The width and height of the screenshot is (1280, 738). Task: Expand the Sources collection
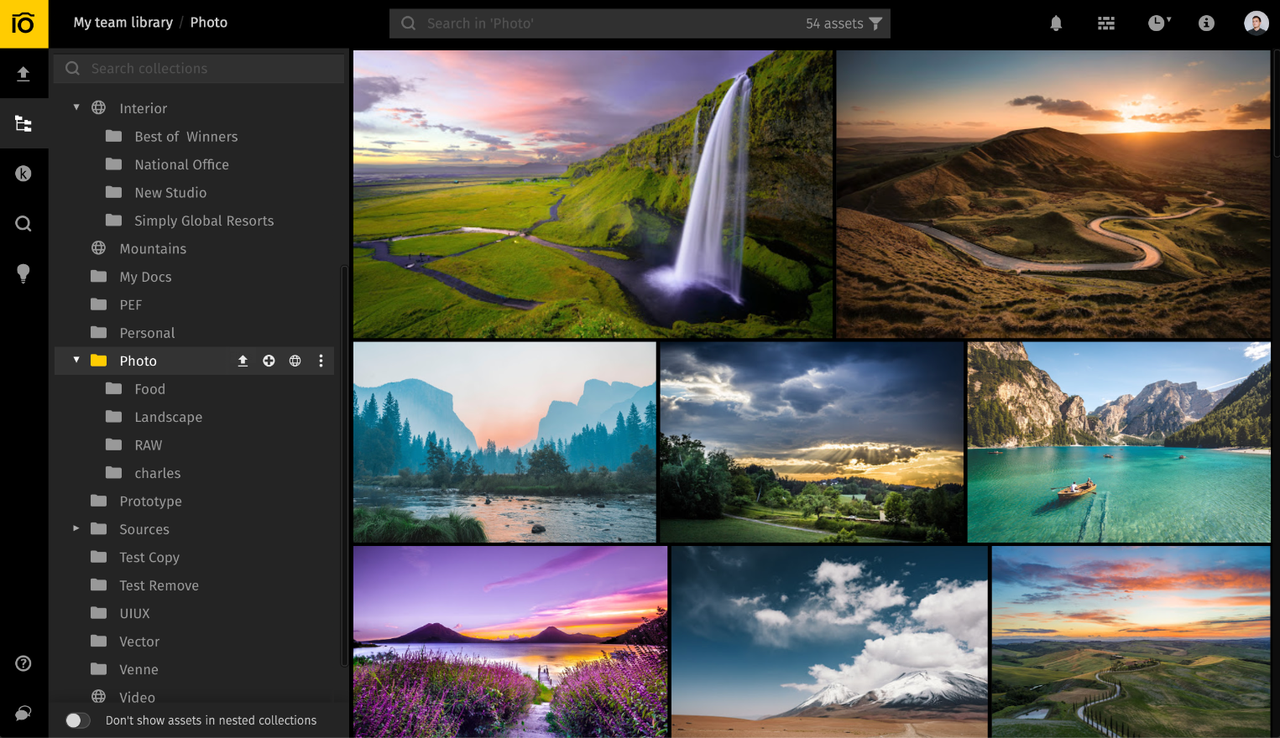[x=75, y=529]
